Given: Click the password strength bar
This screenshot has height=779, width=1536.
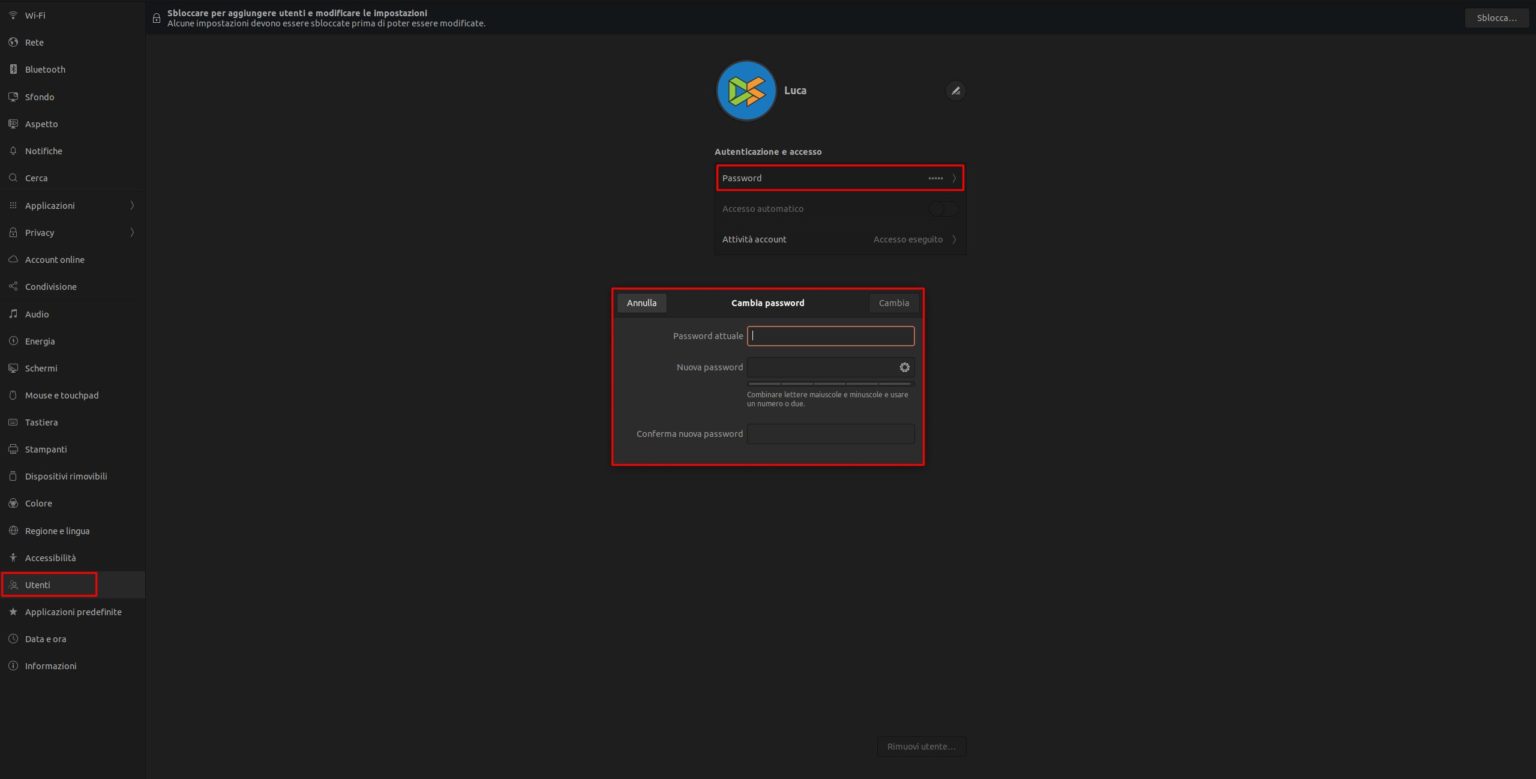Looking at the screenshot, I should tap(830, 384).
